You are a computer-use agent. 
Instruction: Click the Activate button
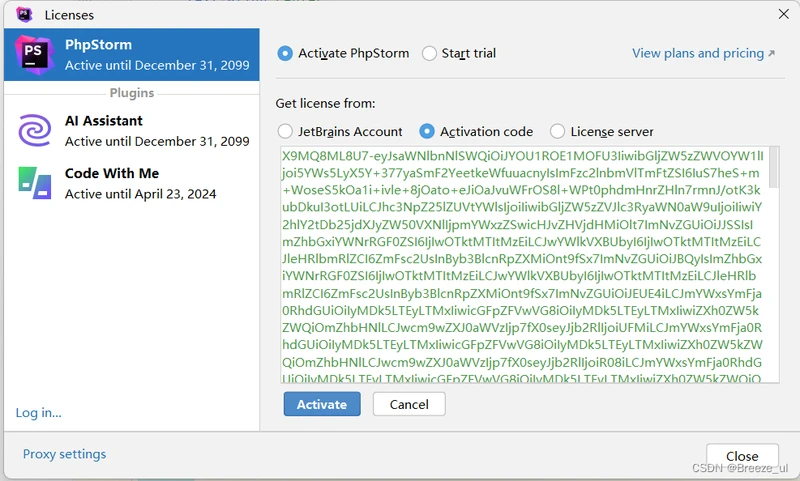coord(322,404)
